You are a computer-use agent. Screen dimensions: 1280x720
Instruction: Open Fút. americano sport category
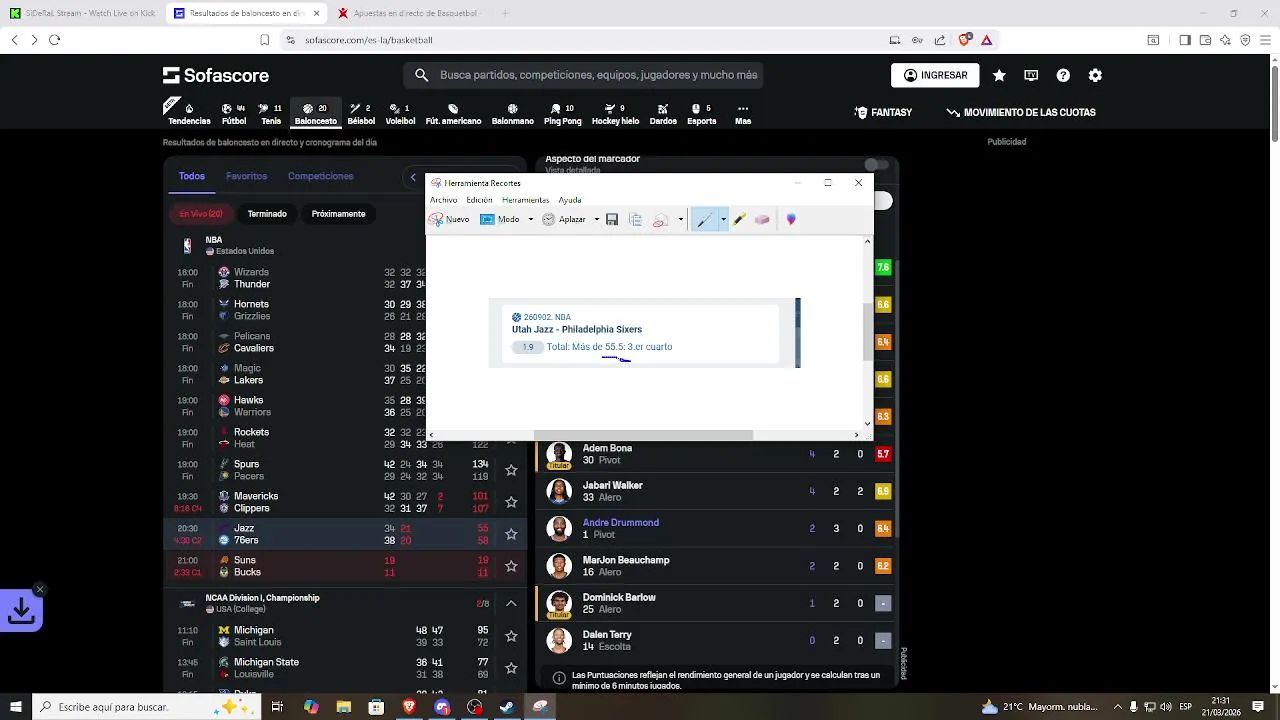click(x=453, y=114)
